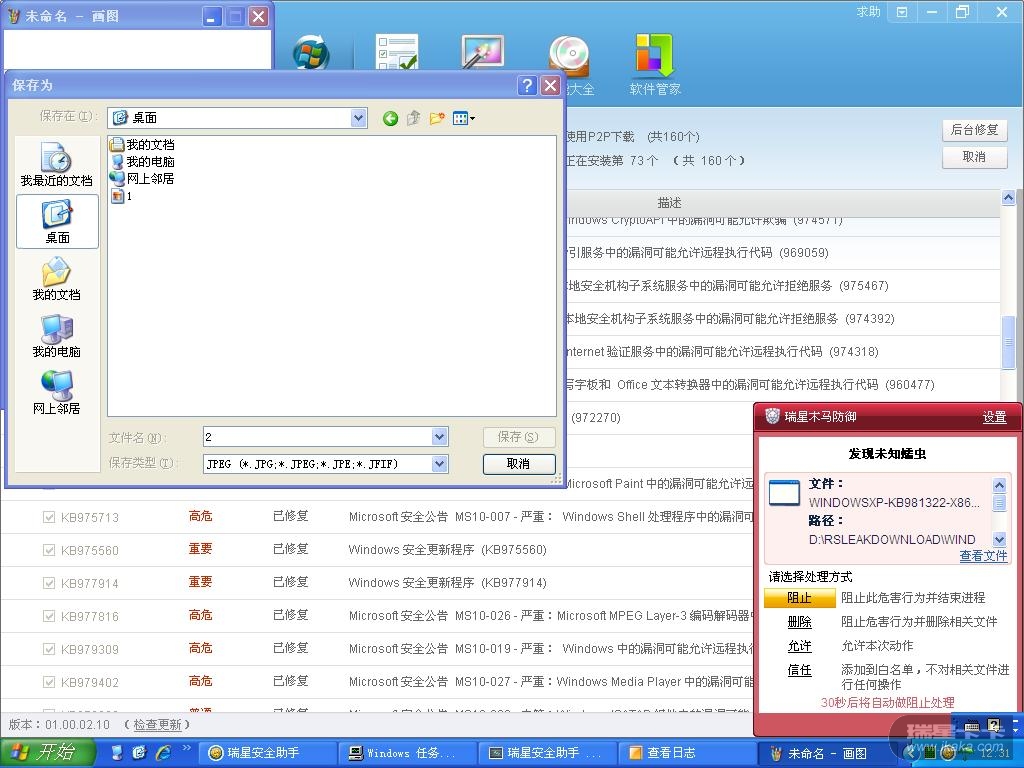Open 设置 link in 瑞星木马防御 header
This screenshot has height=768, width=1024.
click(995, 417)
